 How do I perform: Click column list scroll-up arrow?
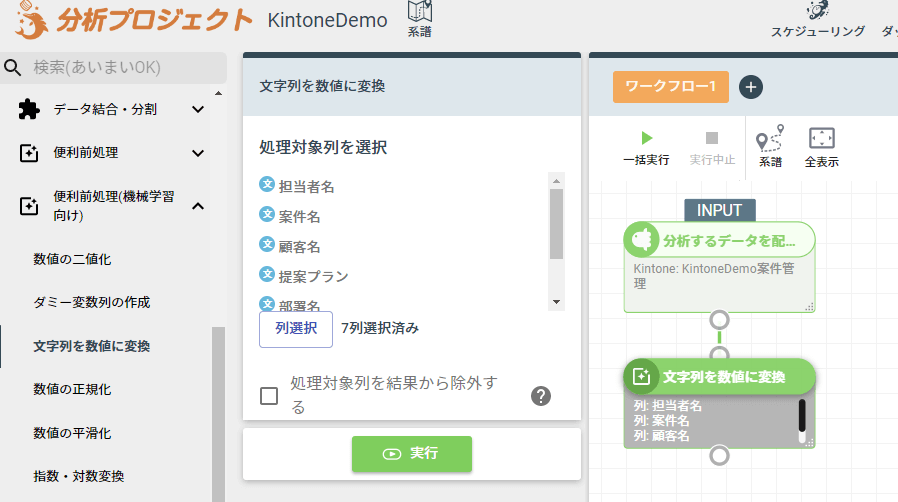[x=556, y=181]
